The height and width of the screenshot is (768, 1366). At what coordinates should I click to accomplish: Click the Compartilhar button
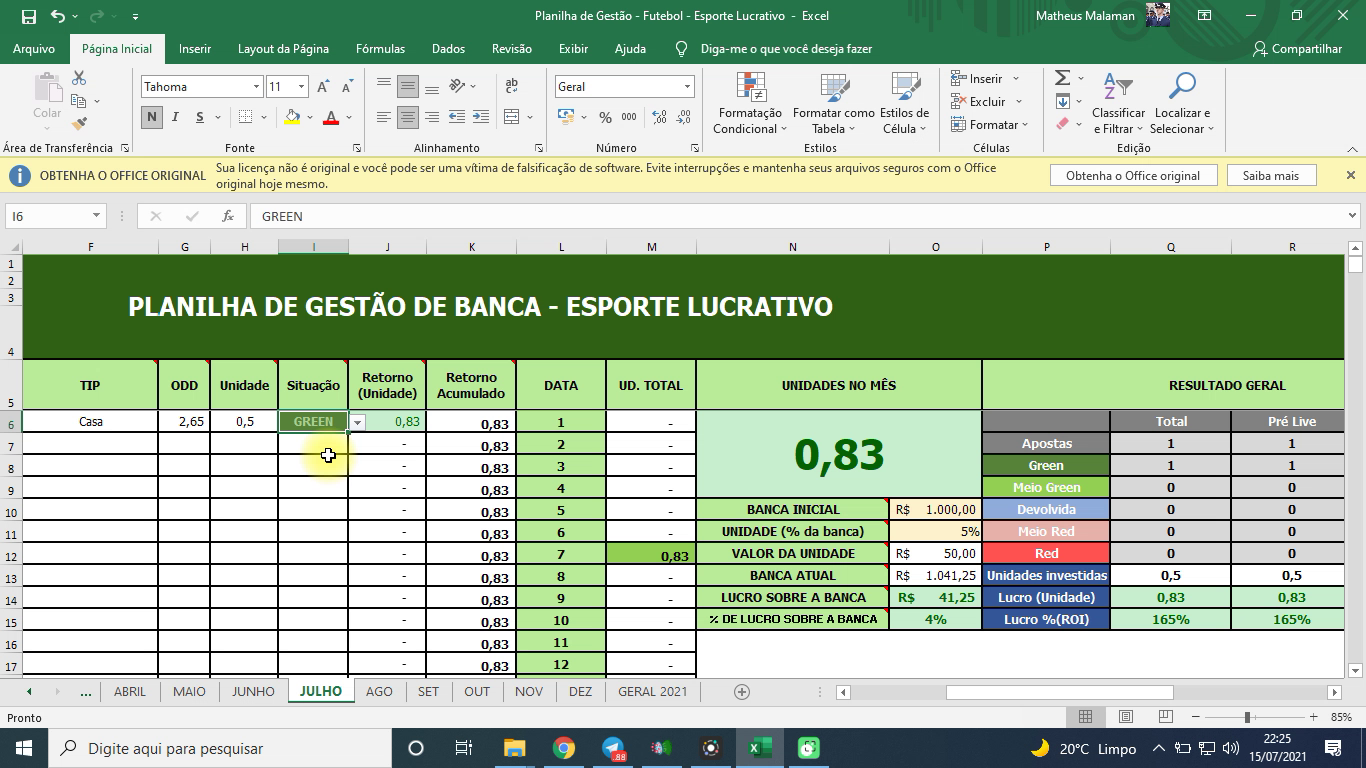coord(1297,48)
